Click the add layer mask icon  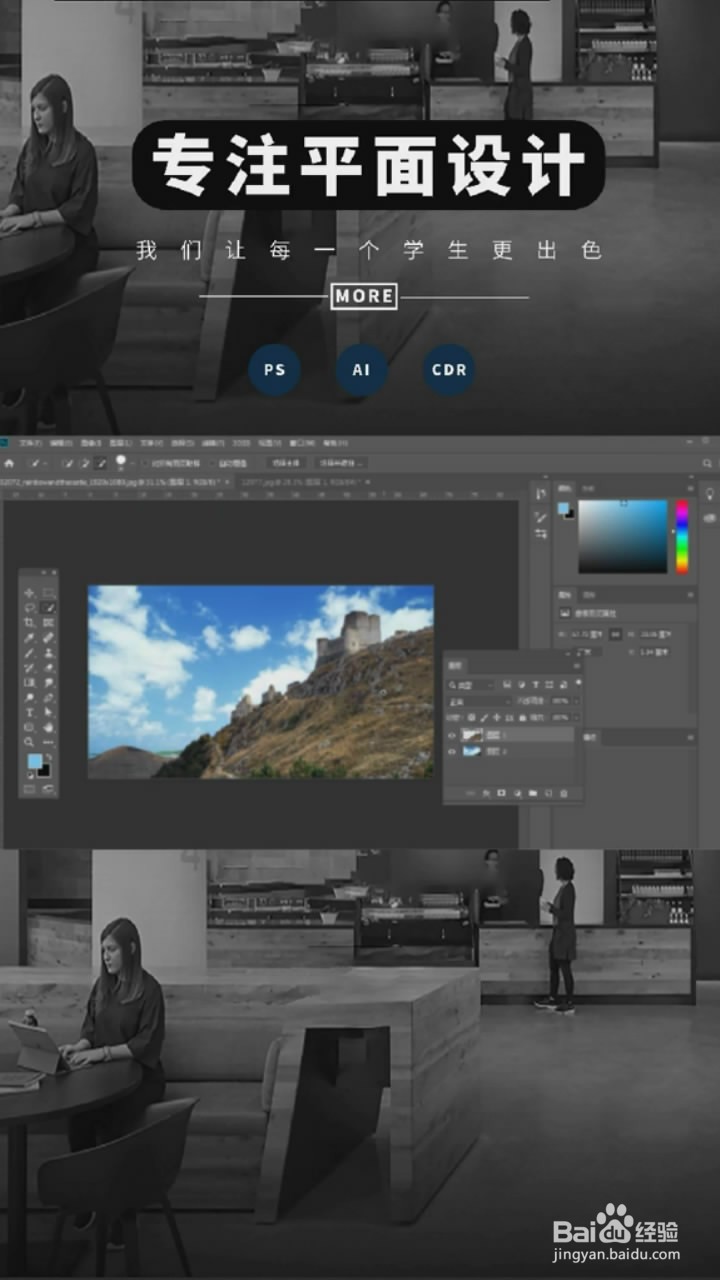501,793
